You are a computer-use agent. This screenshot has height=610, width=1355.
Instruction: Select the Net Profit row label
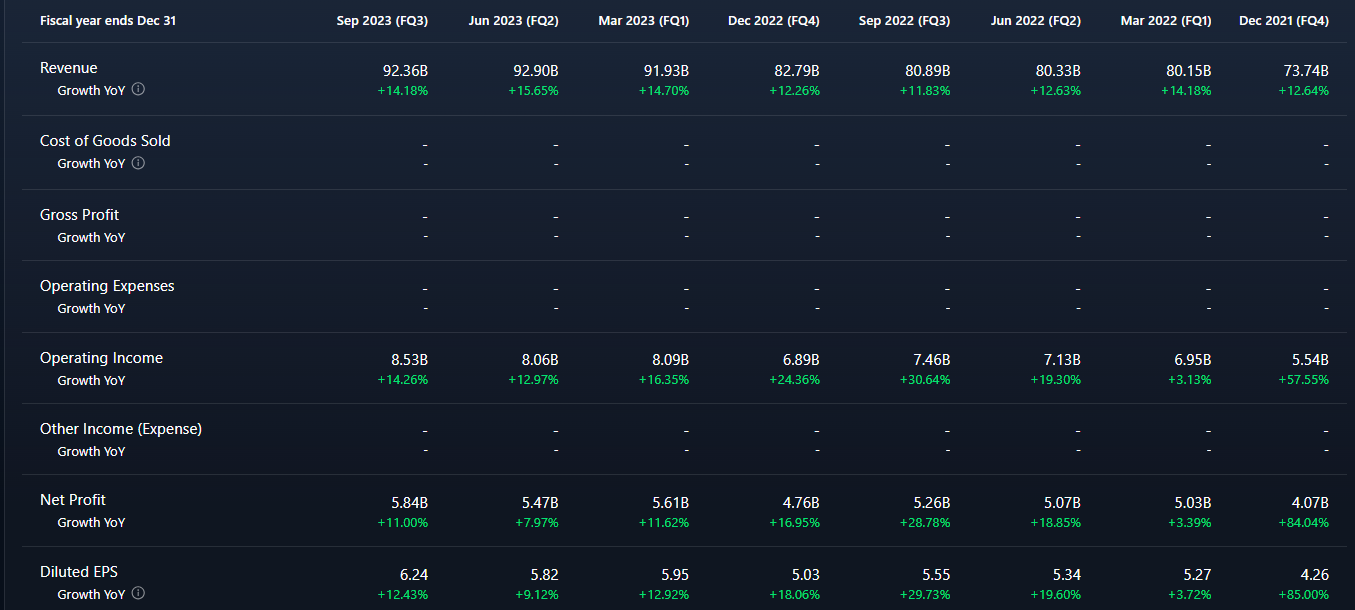coord(73,500)
